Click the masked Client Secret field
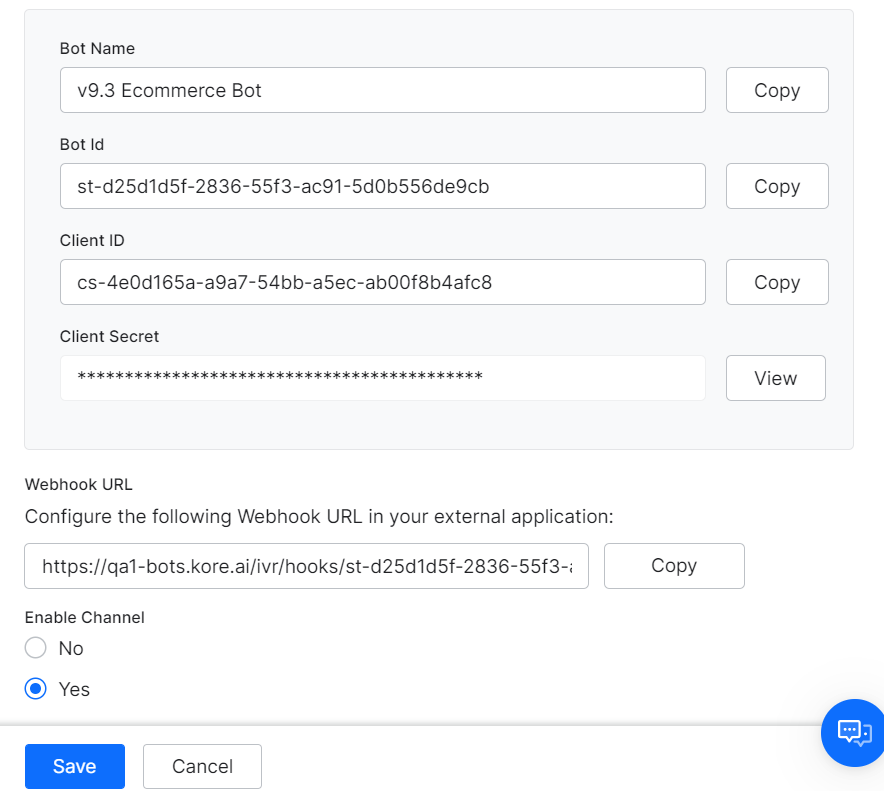Screen dimensions: 884x791 (382, 378)
